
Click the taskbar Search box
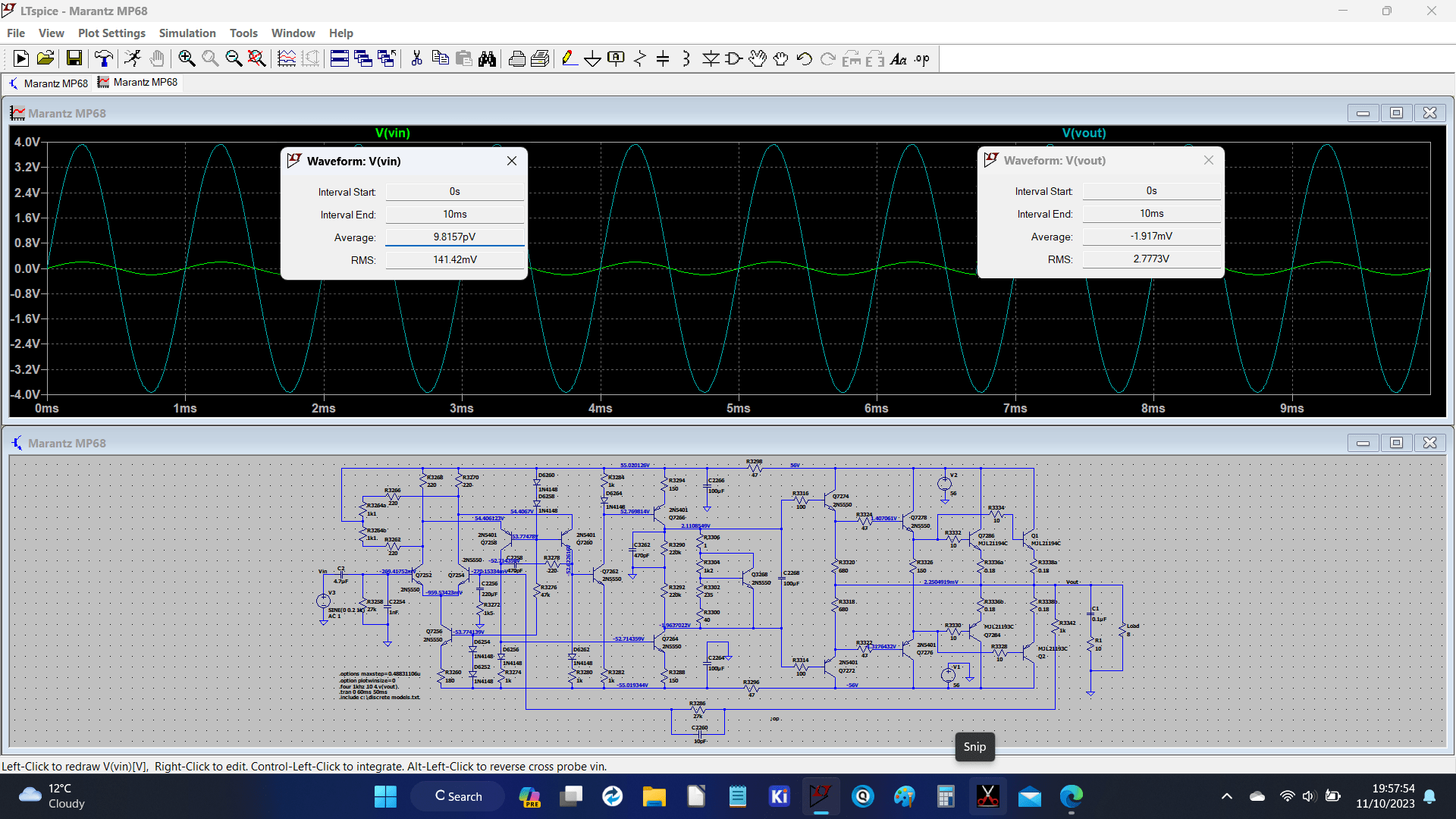point(458,796)
